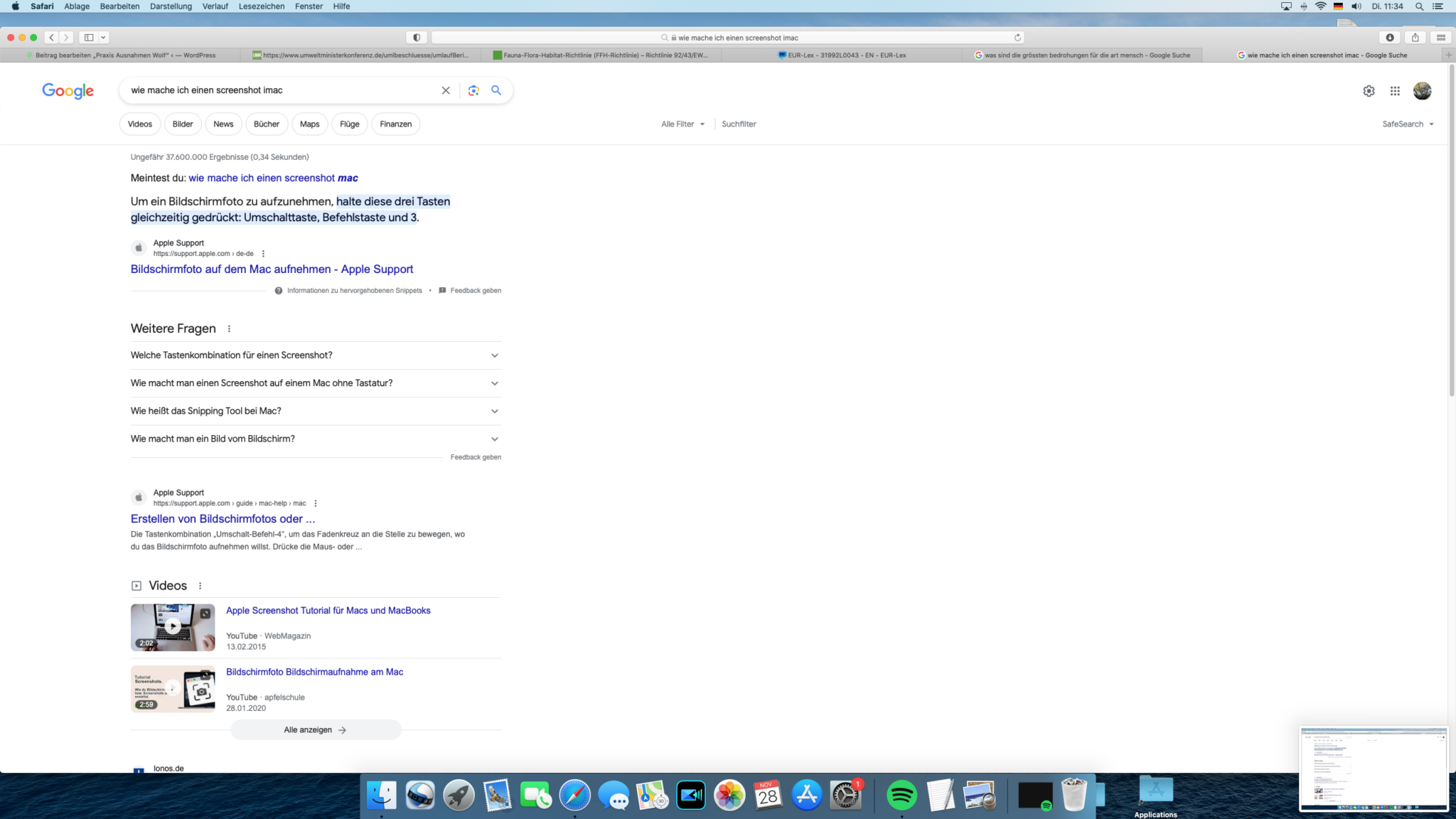
Task: Select the Maps filter chip
Action: click(309, 124)
